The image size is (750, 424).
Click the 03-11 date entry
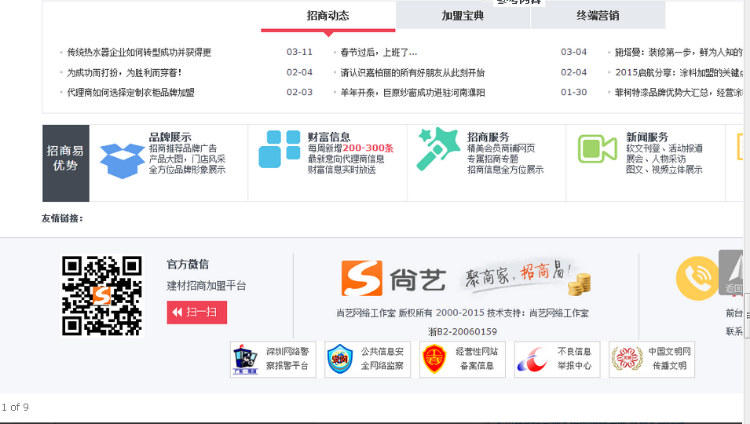point(299,52)
